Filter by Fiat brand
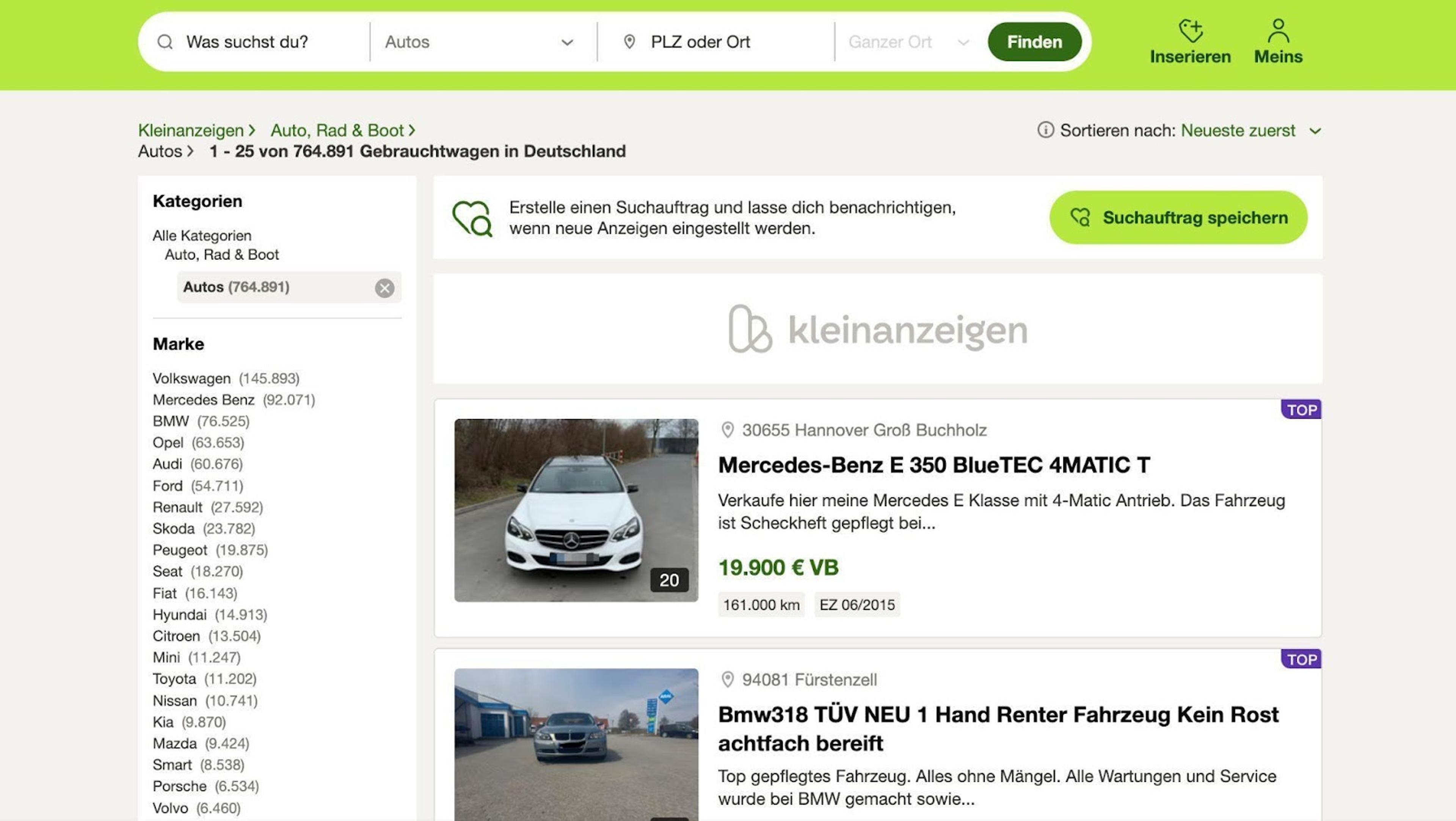 165,593
